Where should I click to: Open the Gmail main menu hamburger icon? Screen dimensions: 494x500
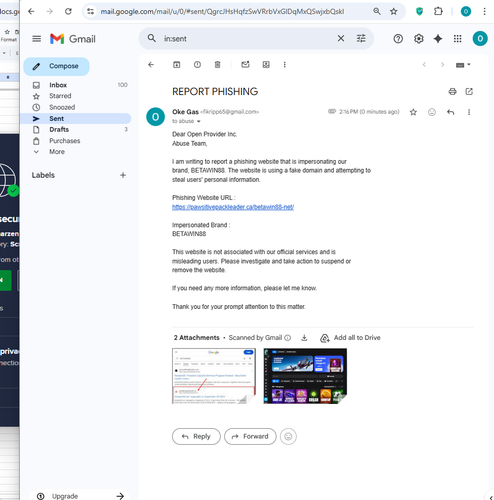37,39
